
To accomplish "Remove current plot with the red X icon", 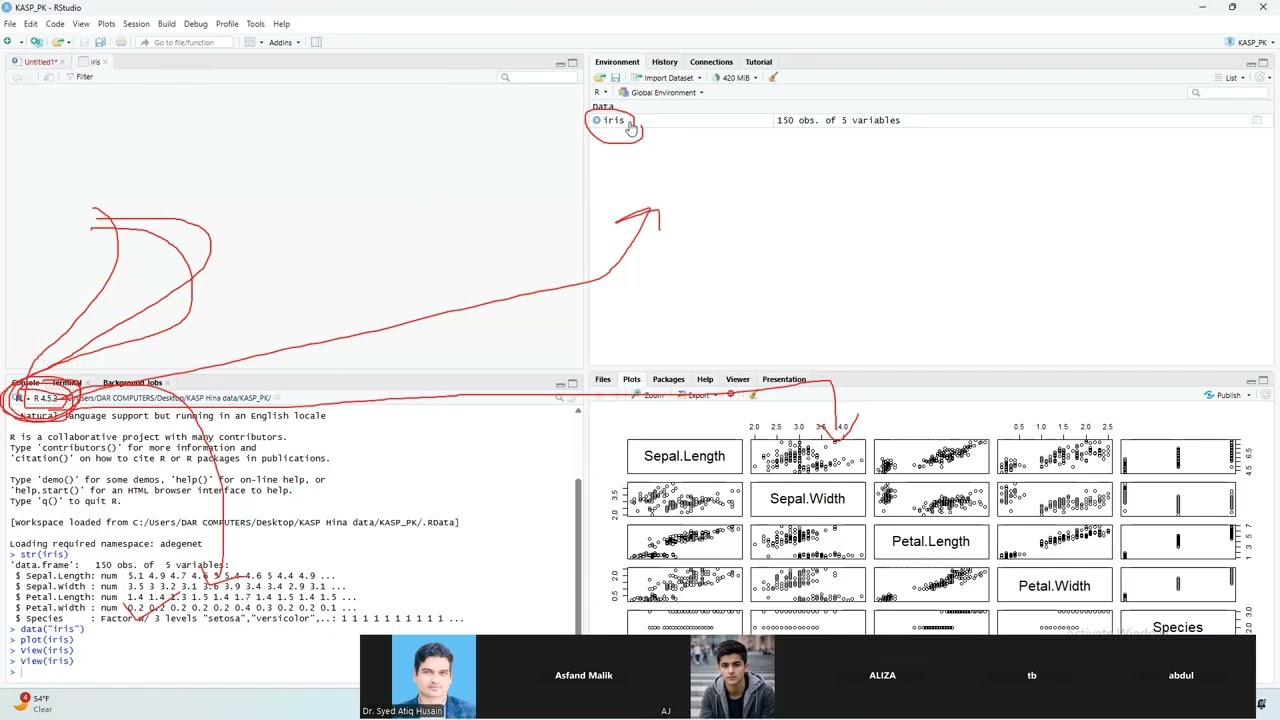I will [x=731, y=394].
